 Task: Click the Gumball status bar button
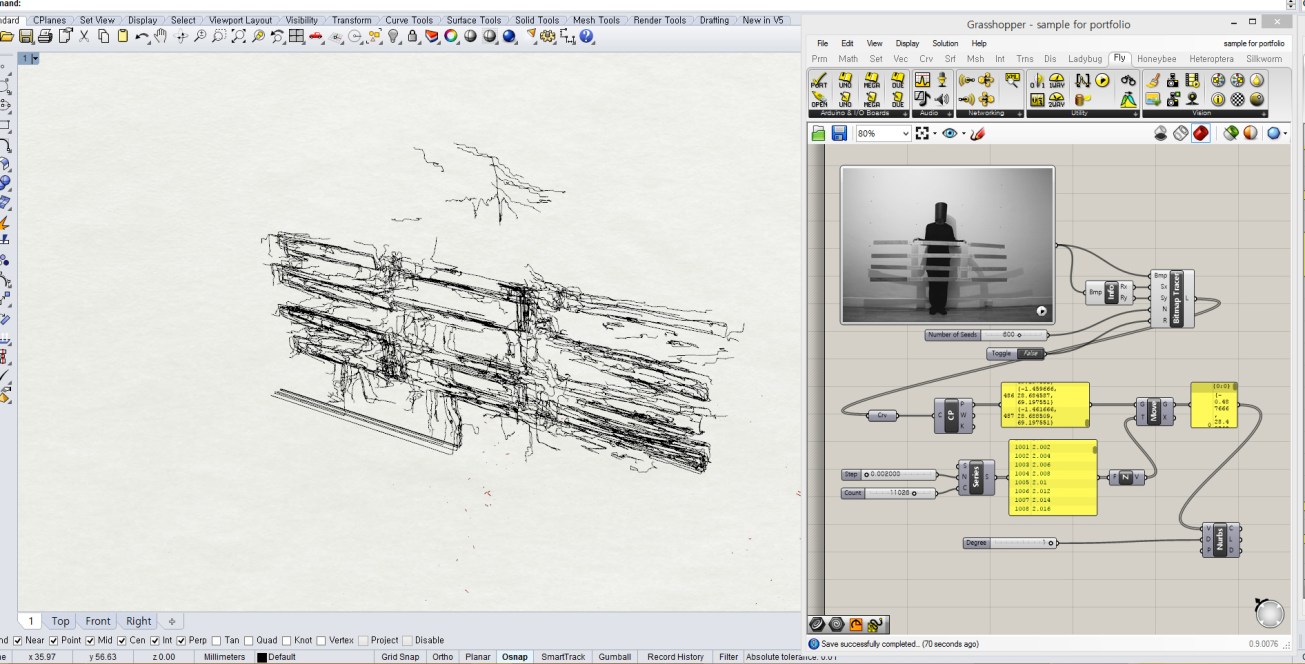[615, 657]
